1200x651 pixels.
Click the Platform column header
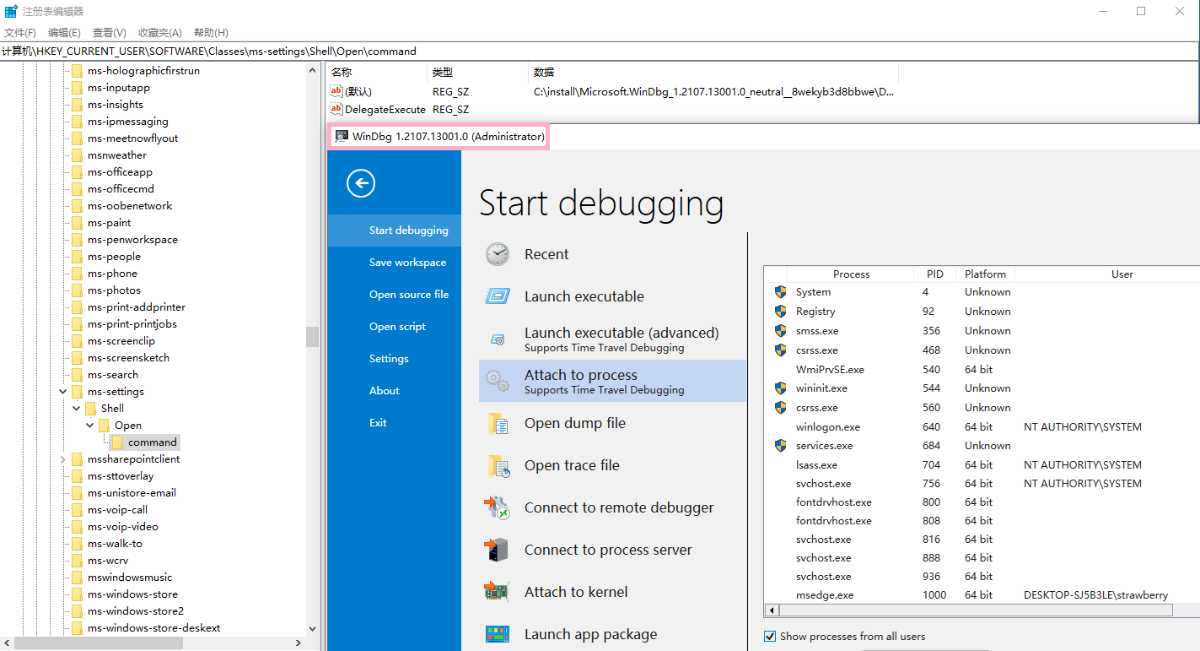[x=985, y=274]
